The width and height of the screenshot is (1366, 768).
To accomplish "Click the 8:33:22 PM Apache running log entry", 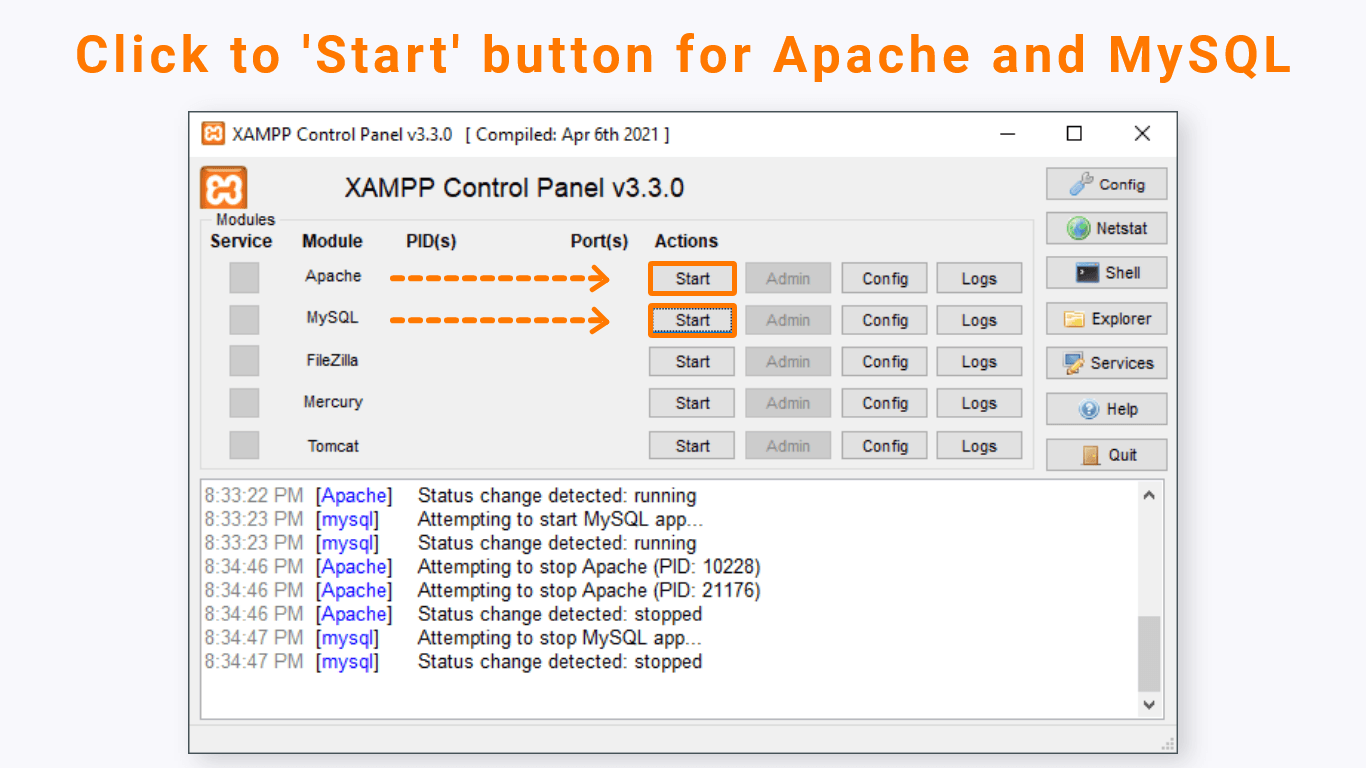I will 450,495.
